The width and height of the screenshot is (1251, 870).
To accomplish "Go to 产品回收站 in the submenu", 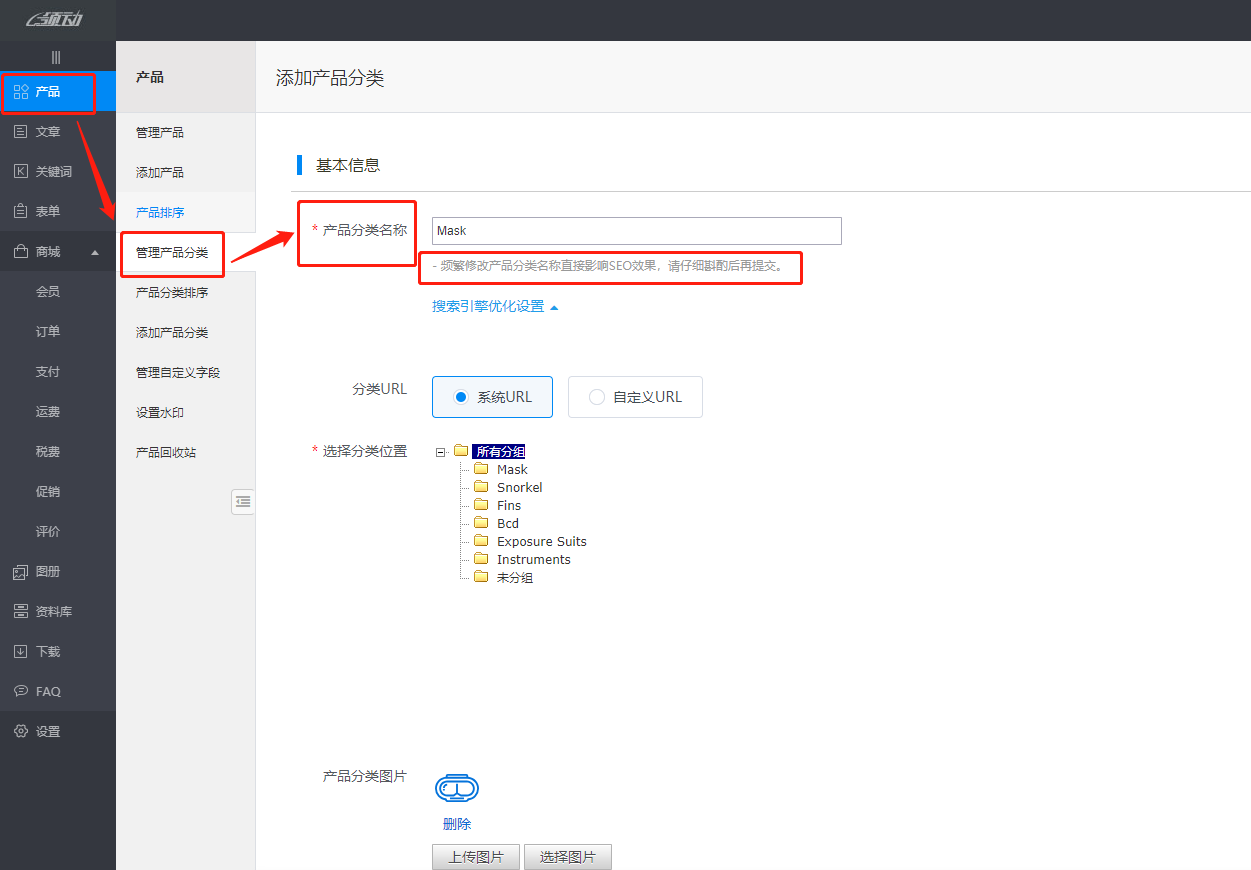I will pos(165,451).
